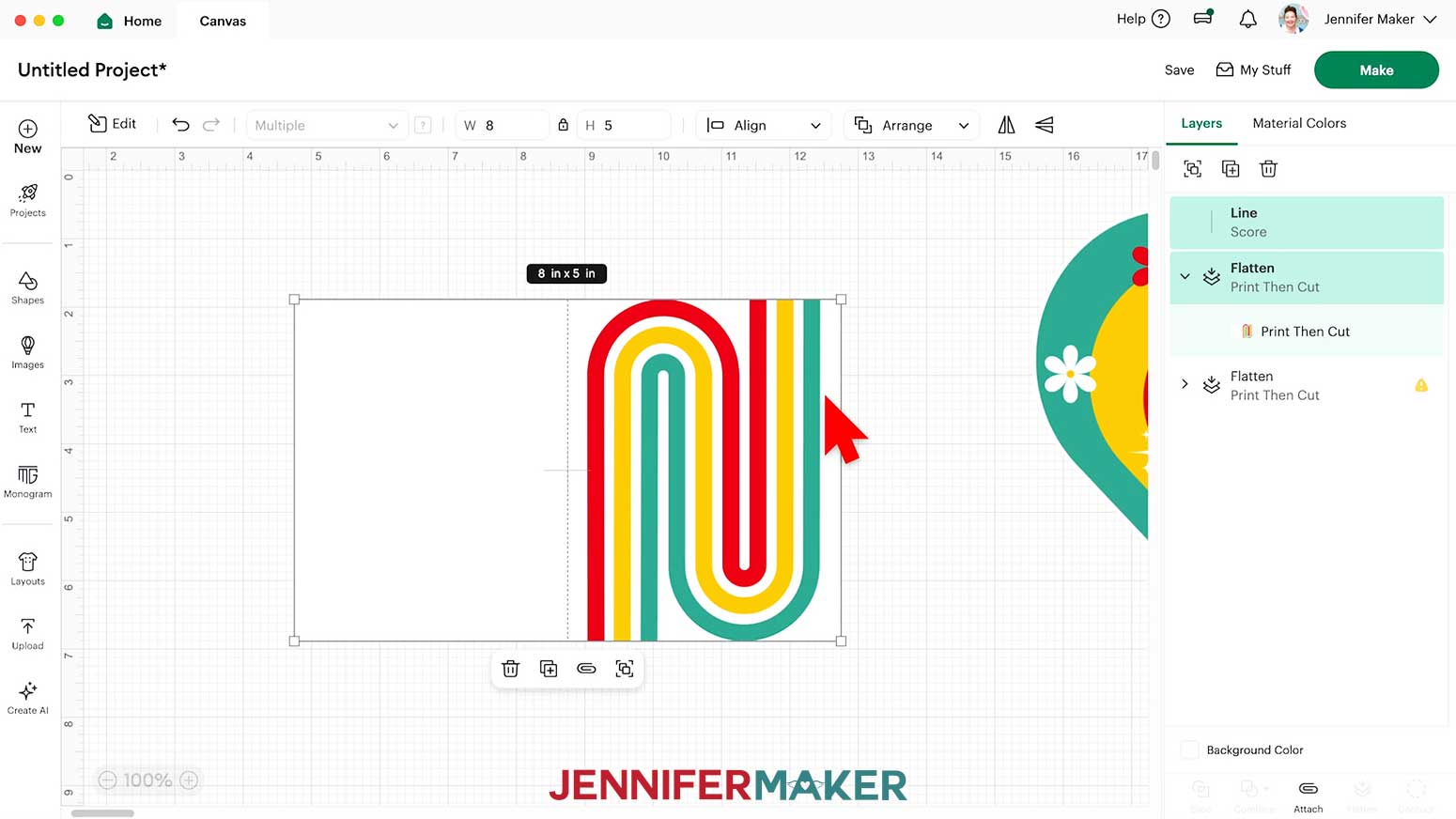Click the green Make button
This screenshot has width=1456, height=819.
1376,70
